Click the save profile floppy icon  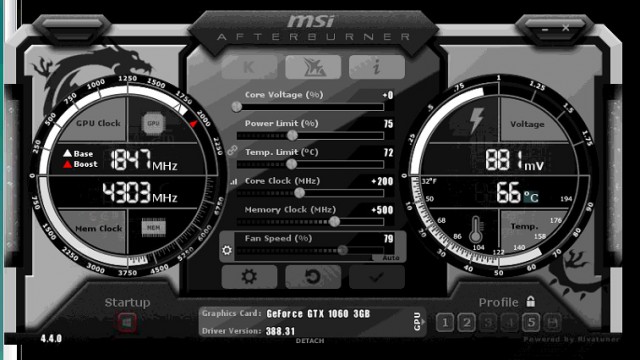pyautogui.click(x=552, y=323)
